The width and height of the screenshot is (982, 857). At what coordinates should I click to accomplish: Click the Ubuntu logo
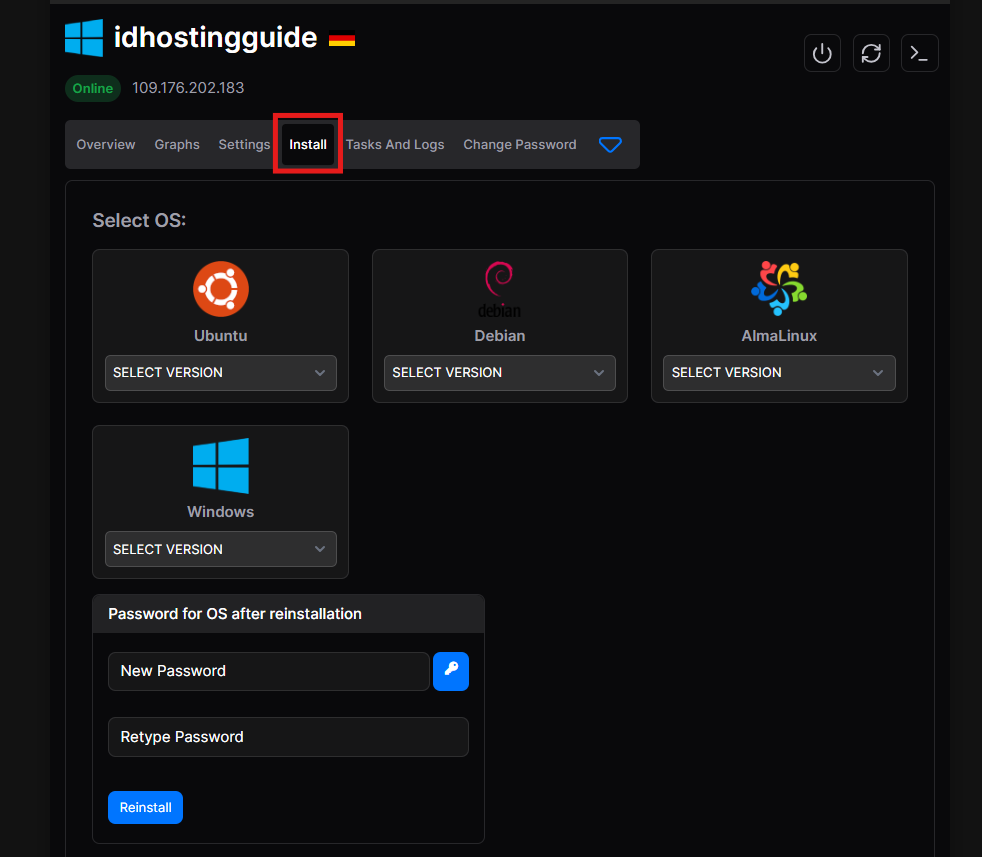[220, 289]
